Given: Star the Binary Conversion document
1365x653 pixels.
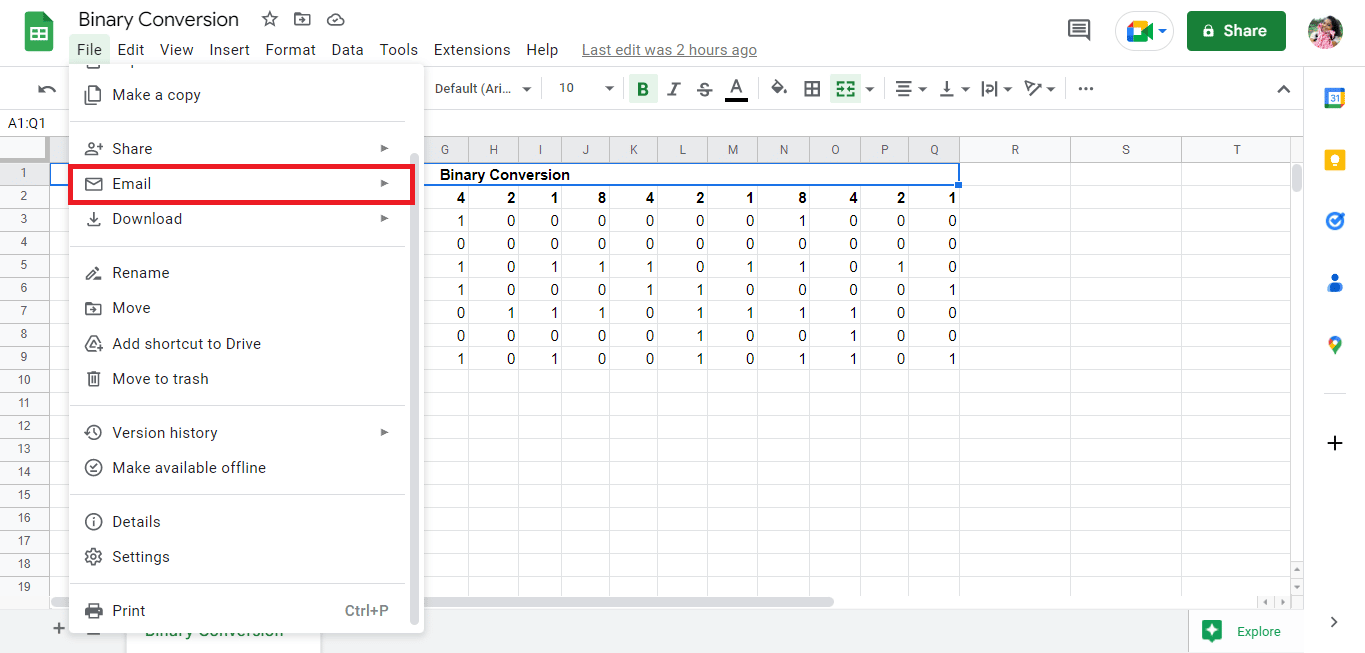Looking at the screenshot, I should pos(270,19).
